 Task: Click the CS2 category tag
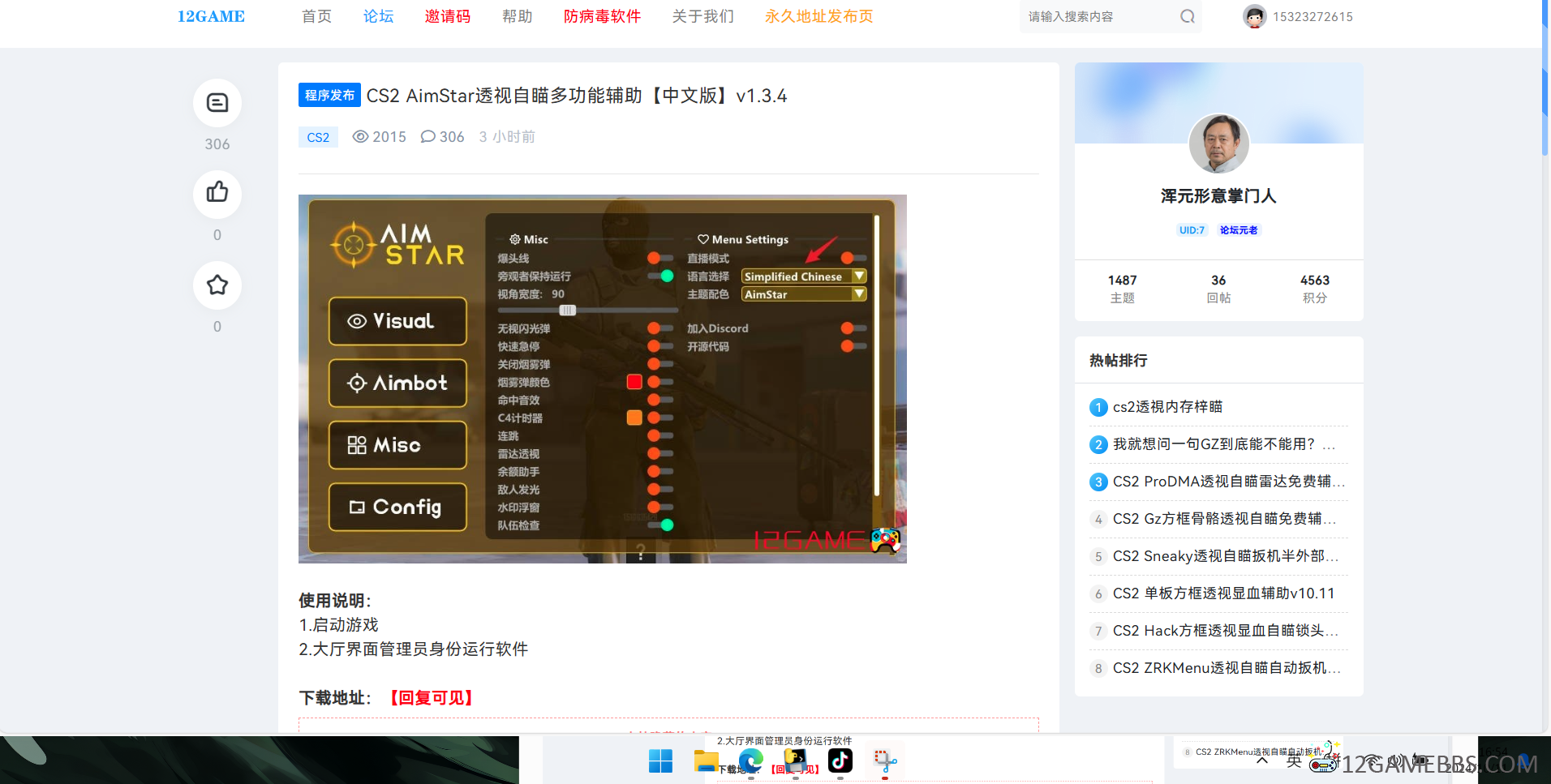pyautogui.click(x=318, y=137)
